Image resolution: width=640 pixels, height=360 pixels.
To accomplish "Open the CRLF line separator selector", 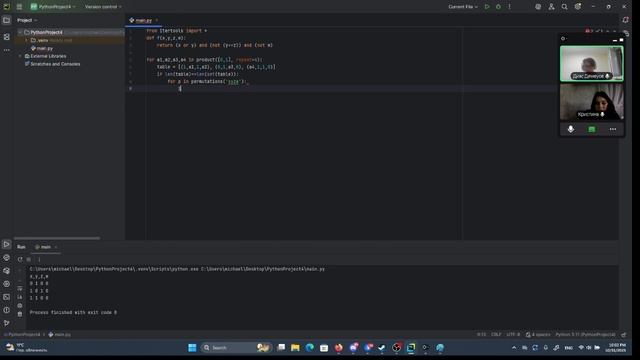I will pos(496,334).
